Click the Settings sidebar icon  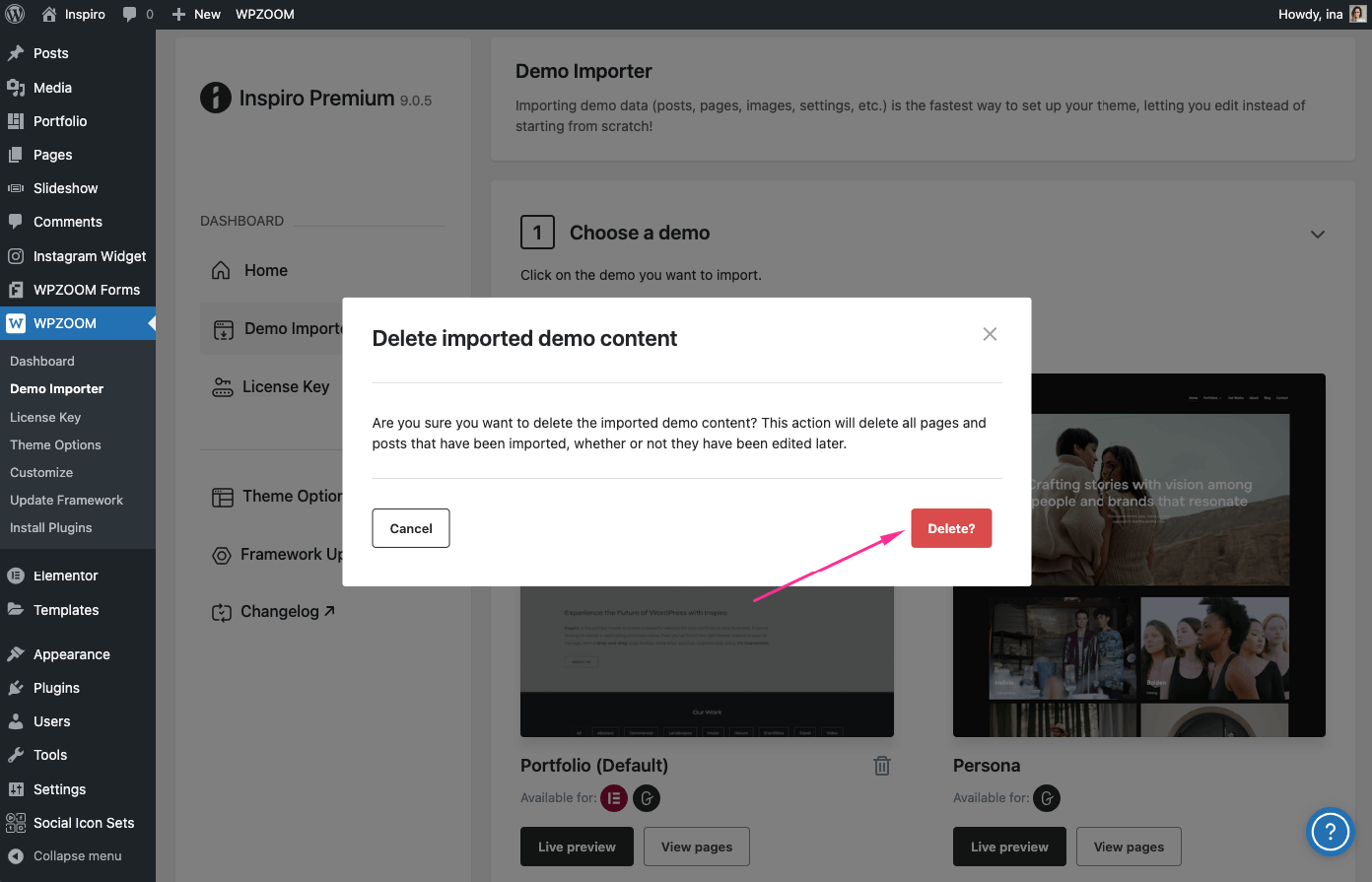(x=16, y=789)
